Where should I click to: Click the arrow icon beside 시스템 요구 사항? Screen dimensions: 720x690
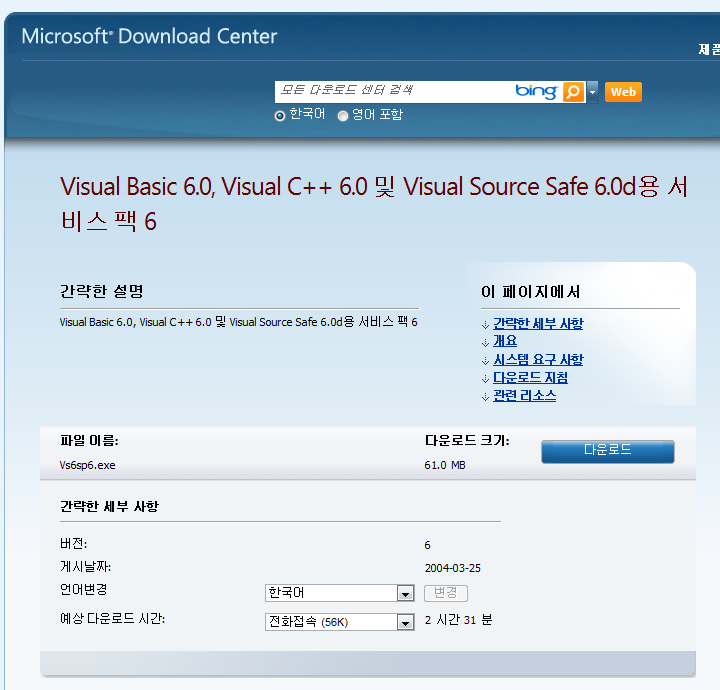485,361
